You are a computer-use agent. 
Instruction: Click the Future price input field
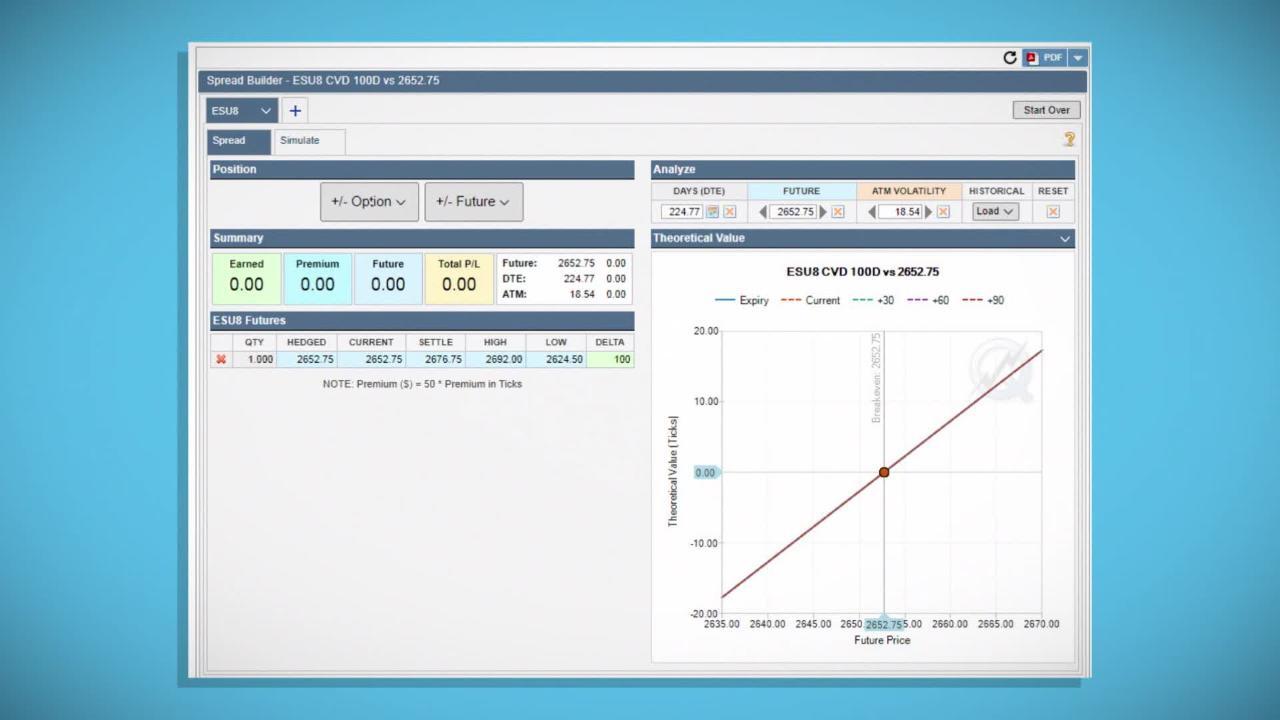[x=795, y=212]
